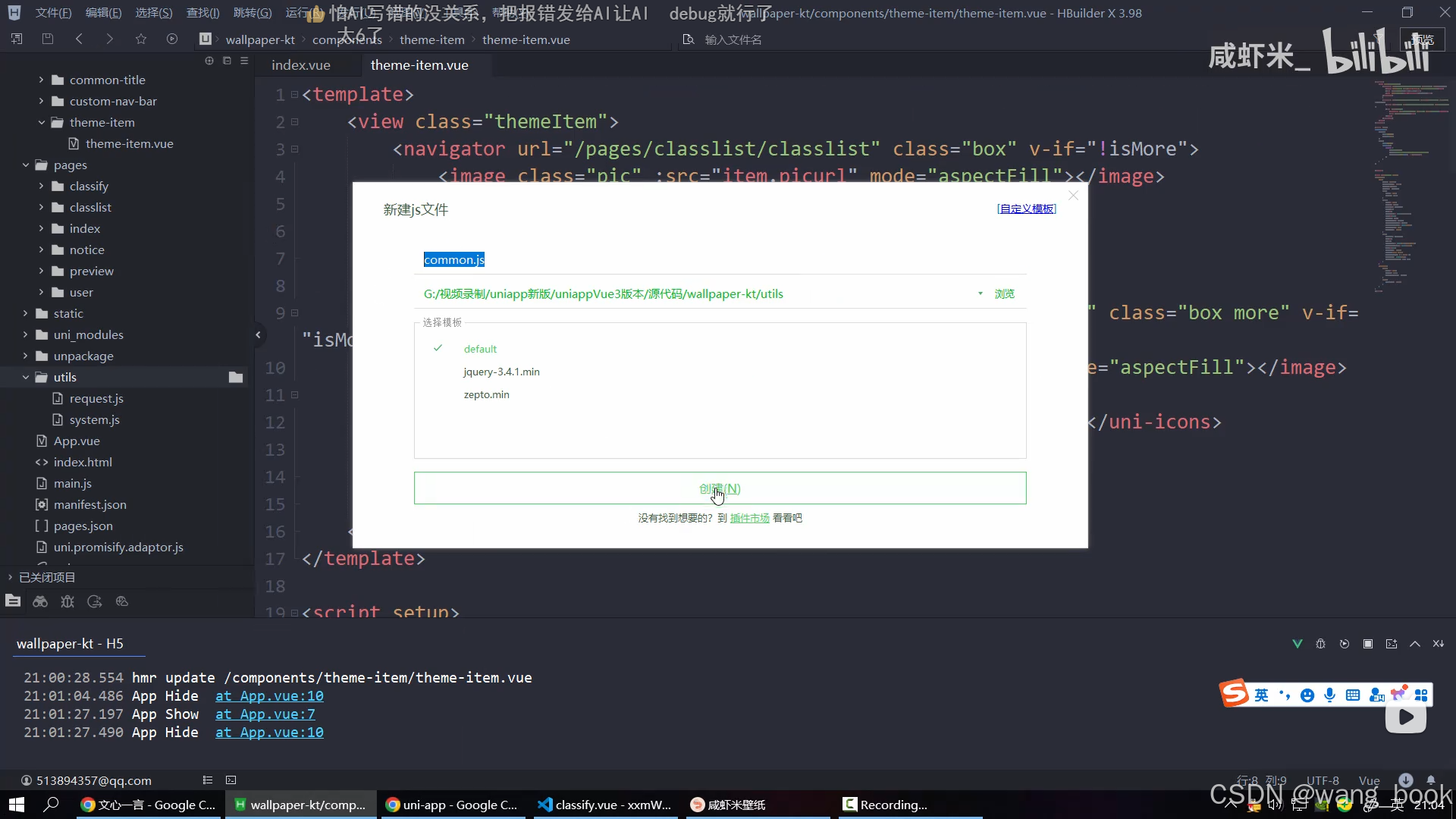Switch to the index.vue editor tab

301,65
